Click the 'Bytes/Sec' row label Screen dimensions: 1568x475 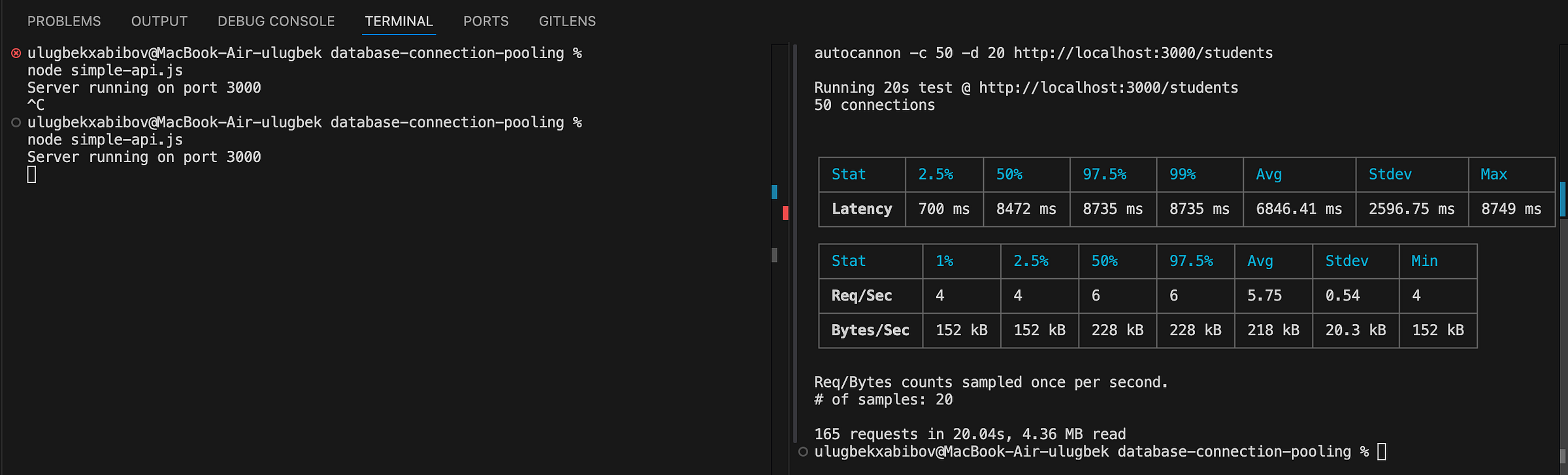tap(870, 330)
